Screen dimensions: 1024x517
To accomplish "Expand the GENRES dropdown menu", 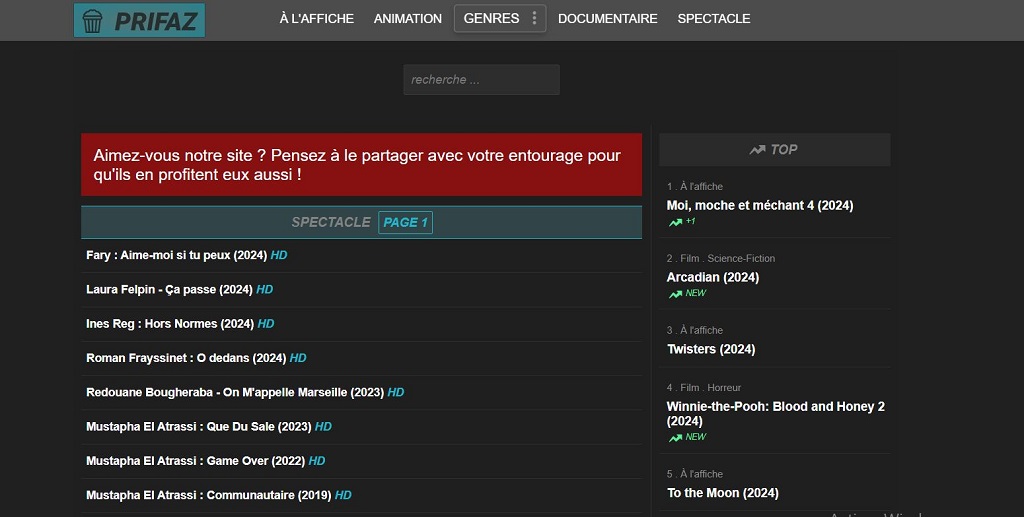I will 491,18.
